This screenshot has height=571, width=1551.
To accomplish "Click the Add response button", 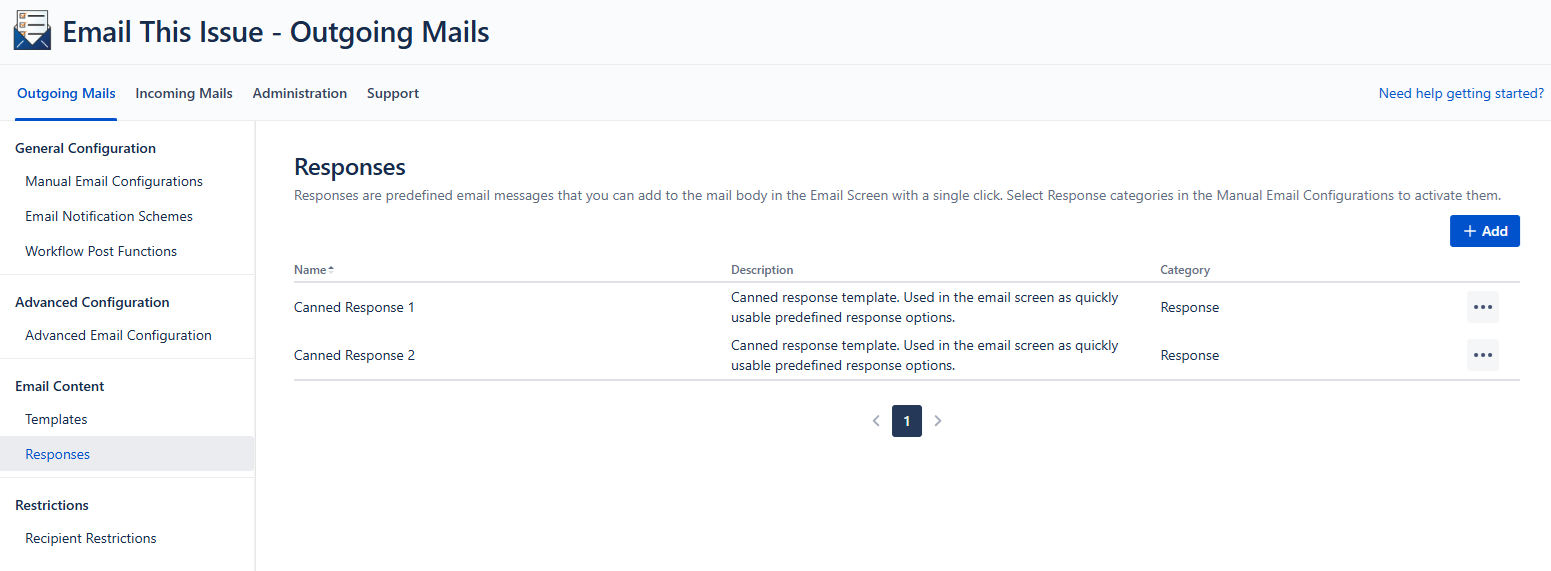I will point(1484,231).
